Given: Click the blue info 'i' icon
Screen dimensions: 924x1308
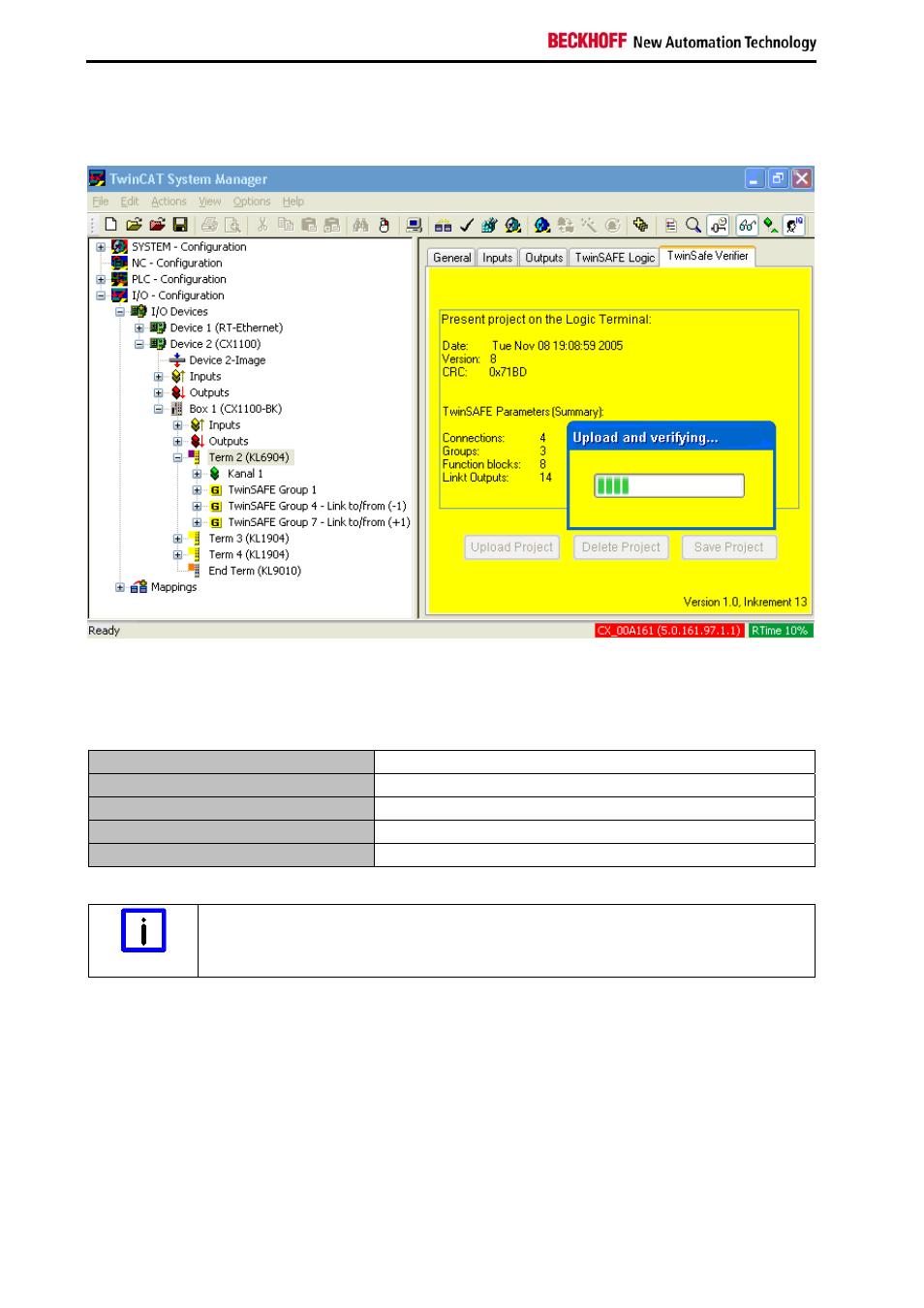Looking at the screenshot, I should click(x=143, y=930).
